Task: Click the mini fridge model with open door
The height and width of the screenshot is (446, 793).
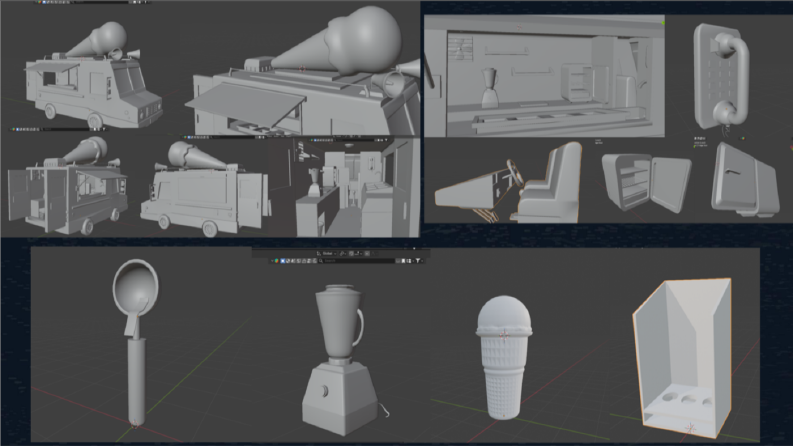Action: 646,183
